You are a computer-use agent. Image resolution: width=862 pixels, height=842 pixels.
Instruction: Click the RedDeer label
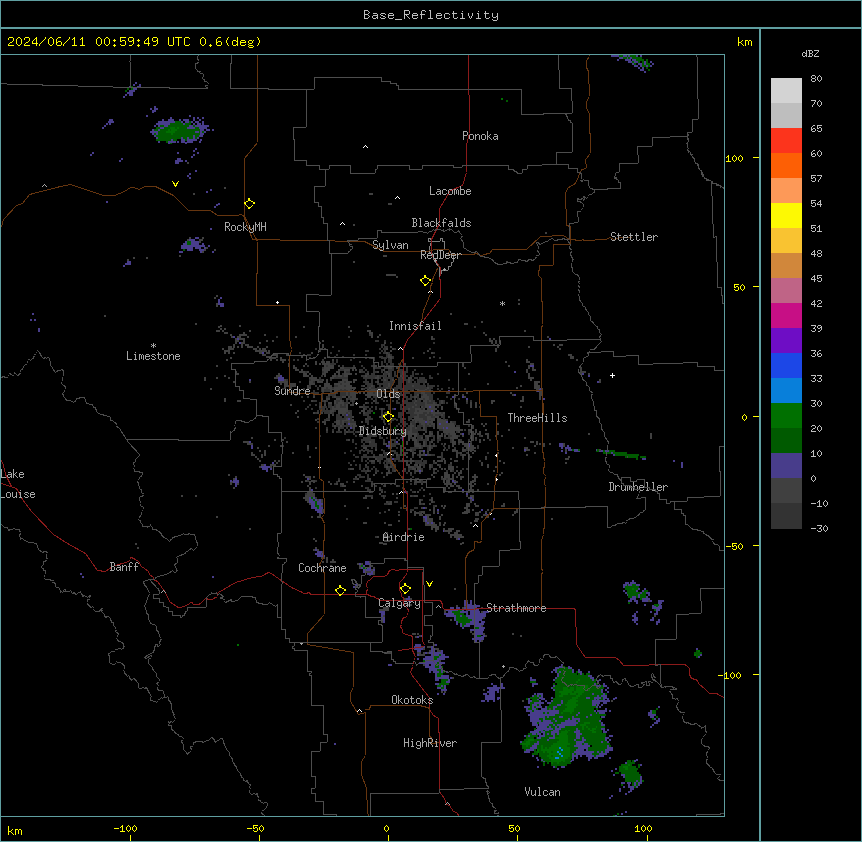point(440,255)
